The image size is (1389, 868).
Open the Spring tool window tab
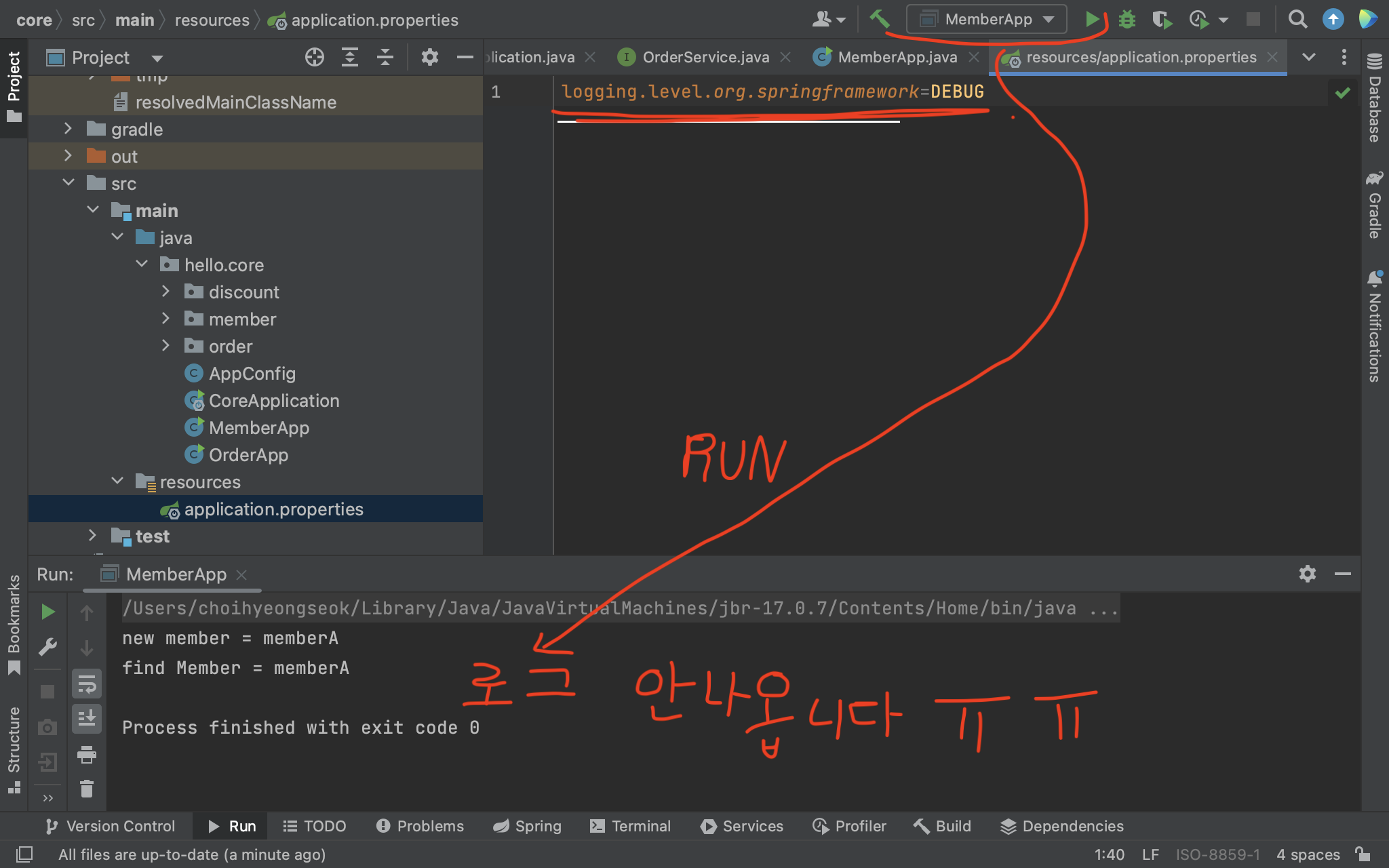(x=528, y=826)
